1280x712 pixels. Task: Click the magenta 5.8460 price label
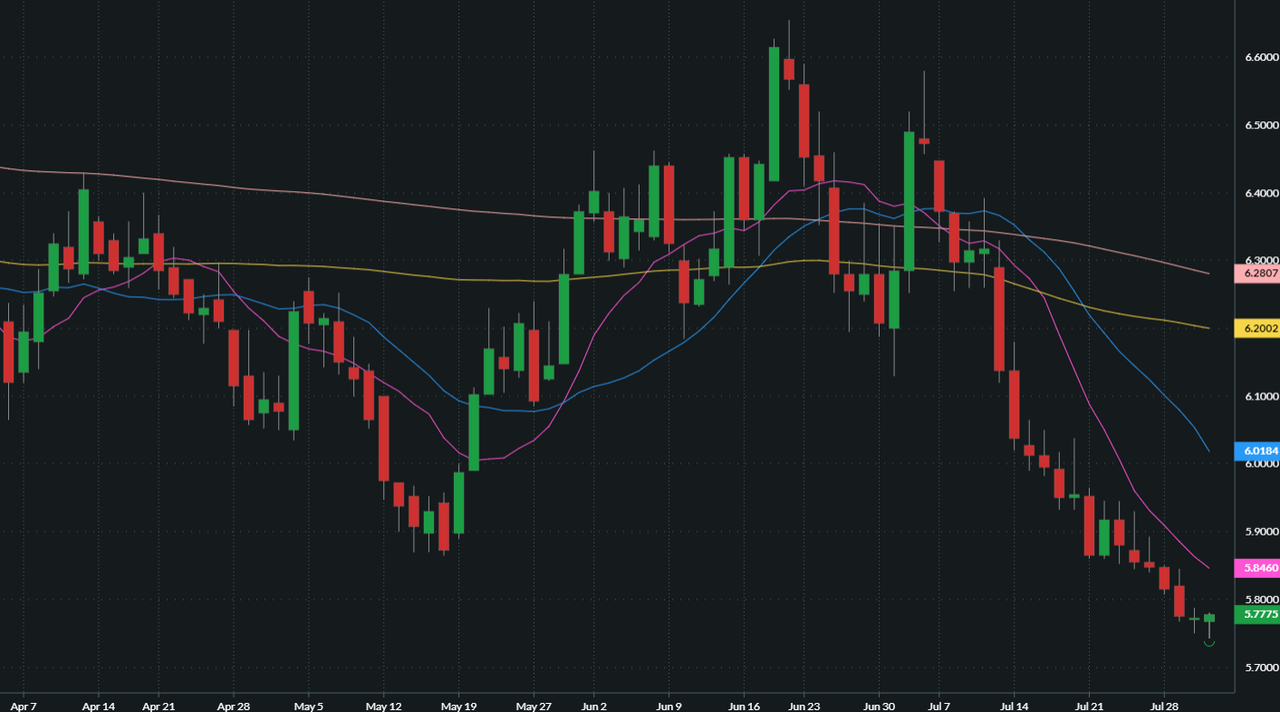1257,567
